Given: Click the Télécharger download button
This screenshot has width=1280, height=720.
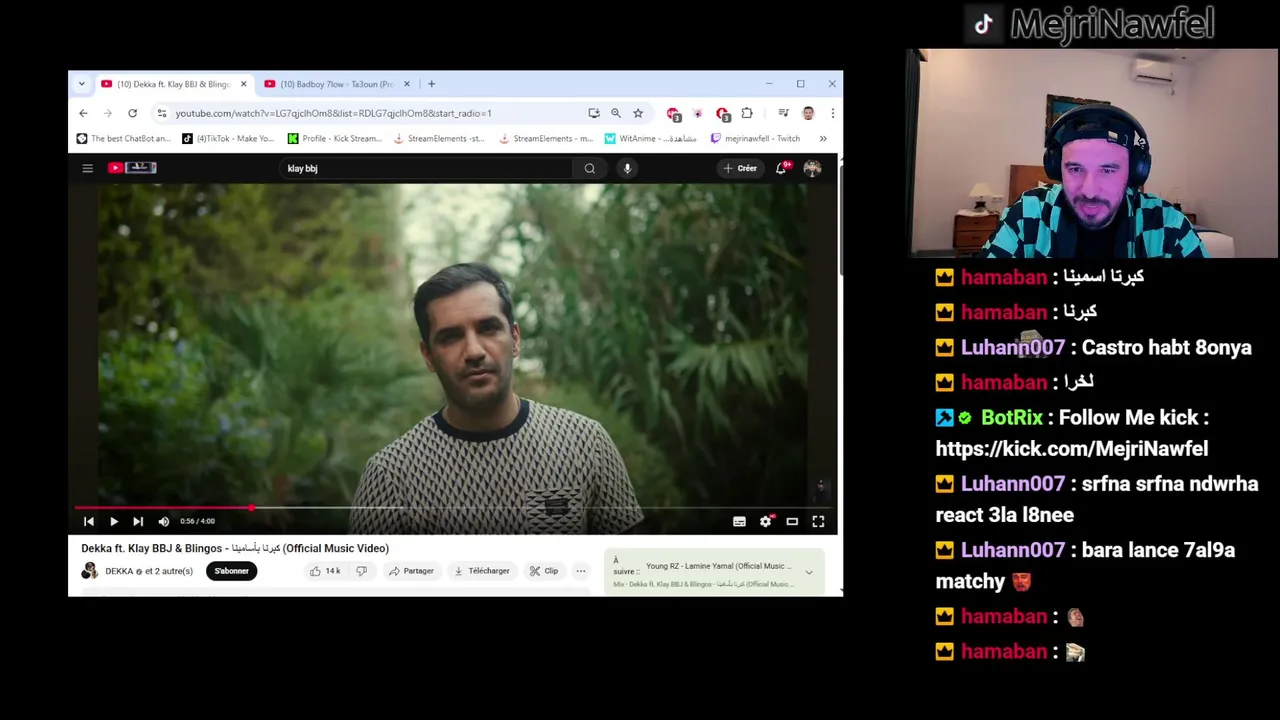Looking at the screenshot, I should pyautogui.click(x=482, y=571).
